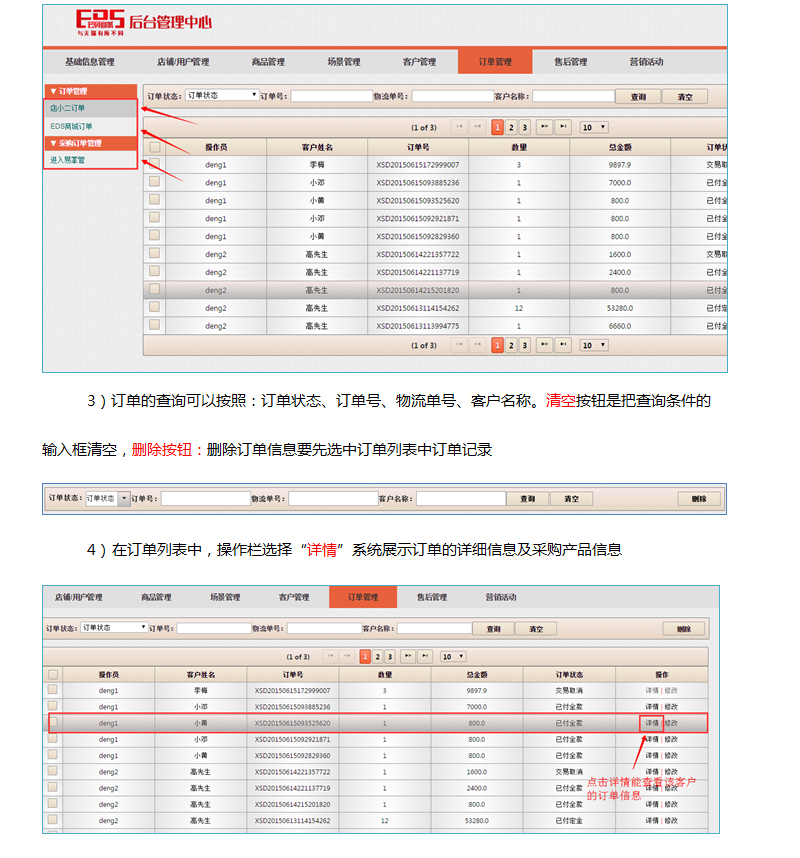Open the 订单状态 dropdown in the third screenshot
The width and height of the screenshot is (800, 858).
click(114, 628)
